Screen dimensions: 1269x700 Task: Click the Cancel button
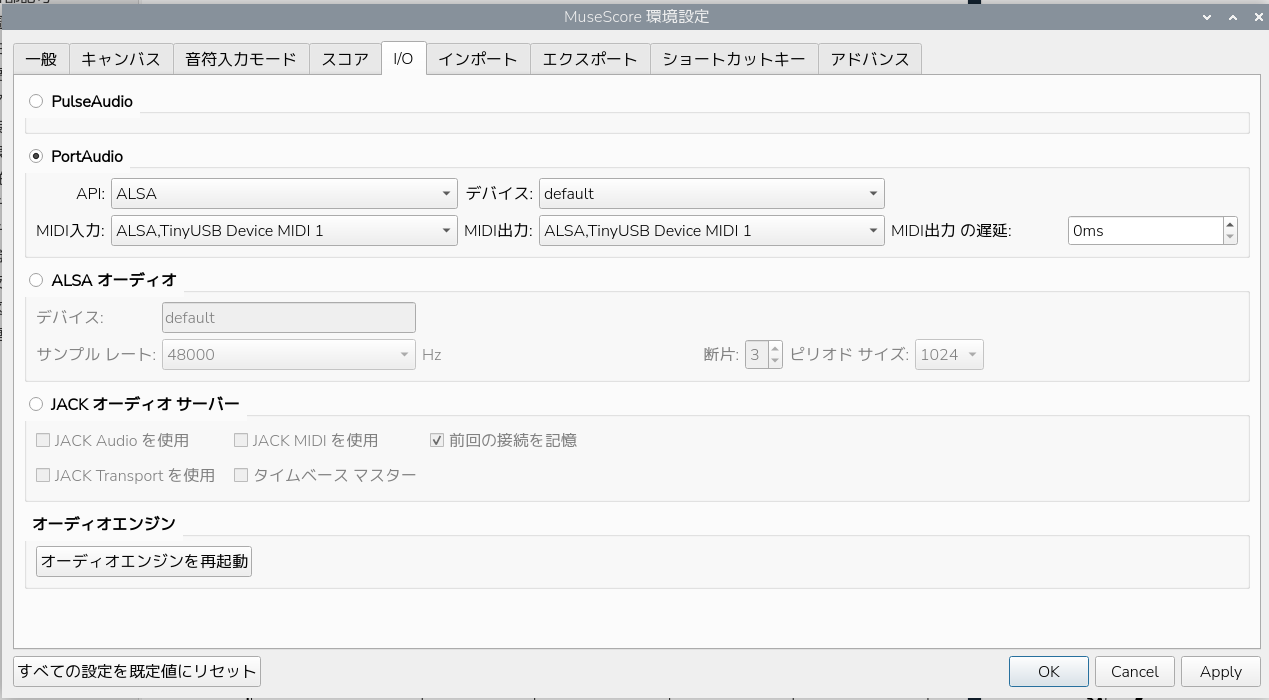click(1135, 671)
